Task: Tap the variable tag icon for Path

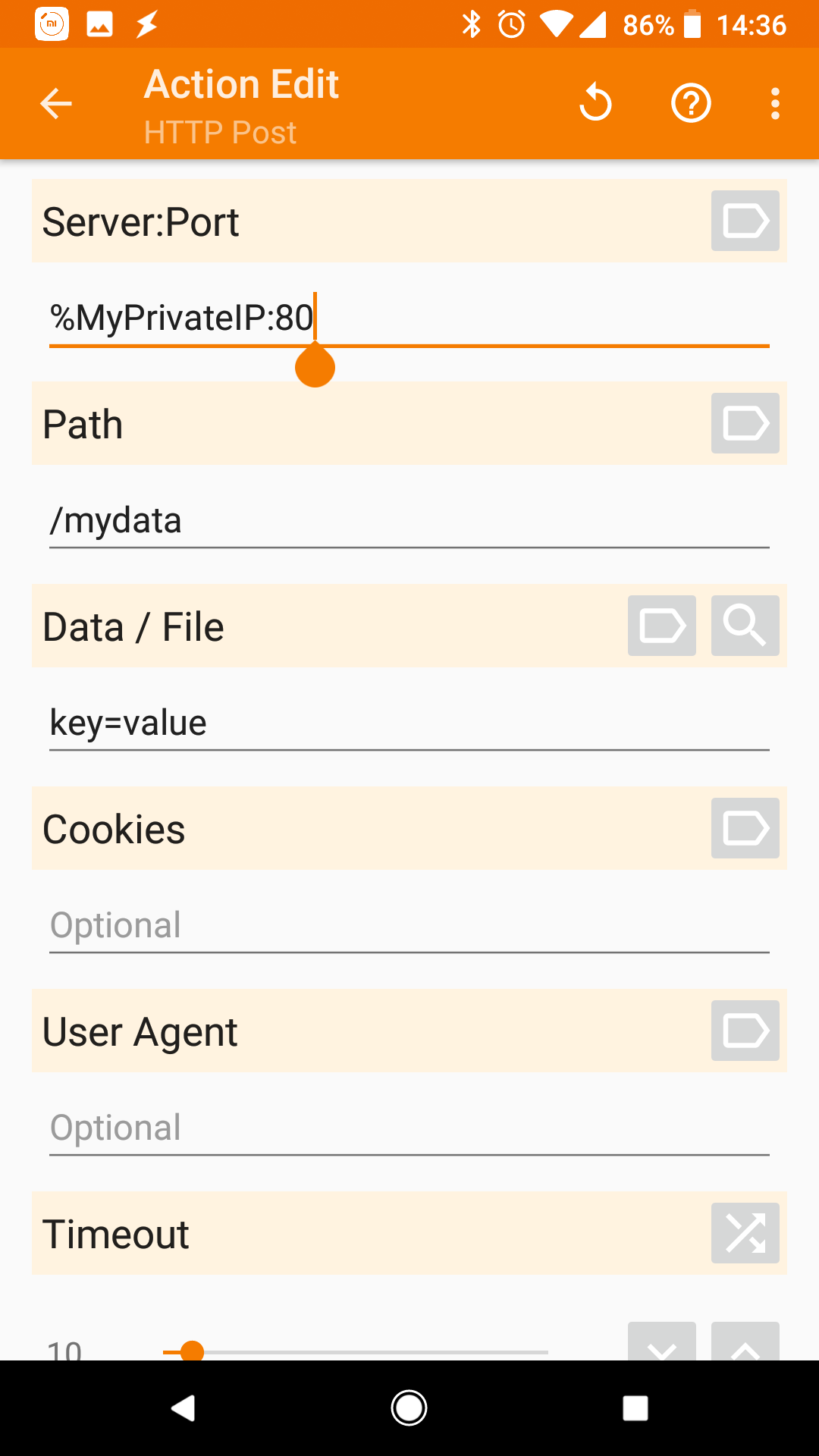Action: (x=745, y=423)
